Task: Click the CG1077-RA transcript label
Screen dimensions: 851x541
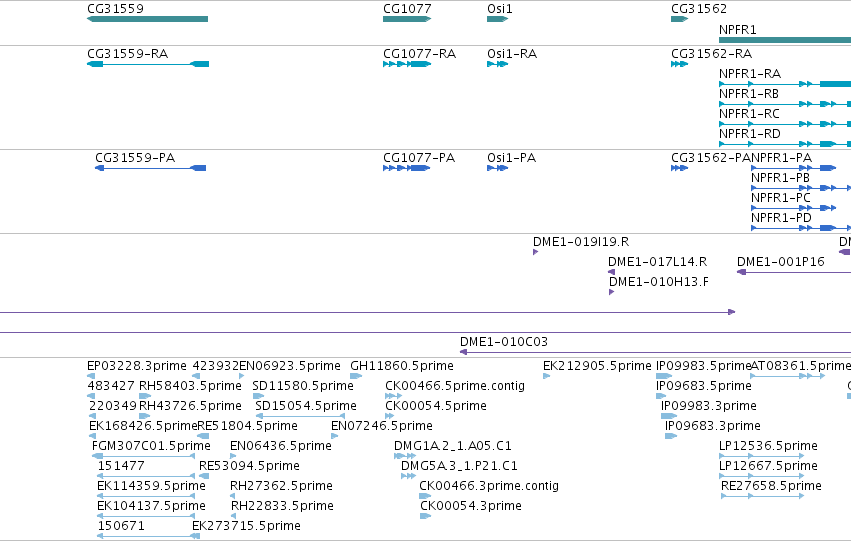Action: 420,54
